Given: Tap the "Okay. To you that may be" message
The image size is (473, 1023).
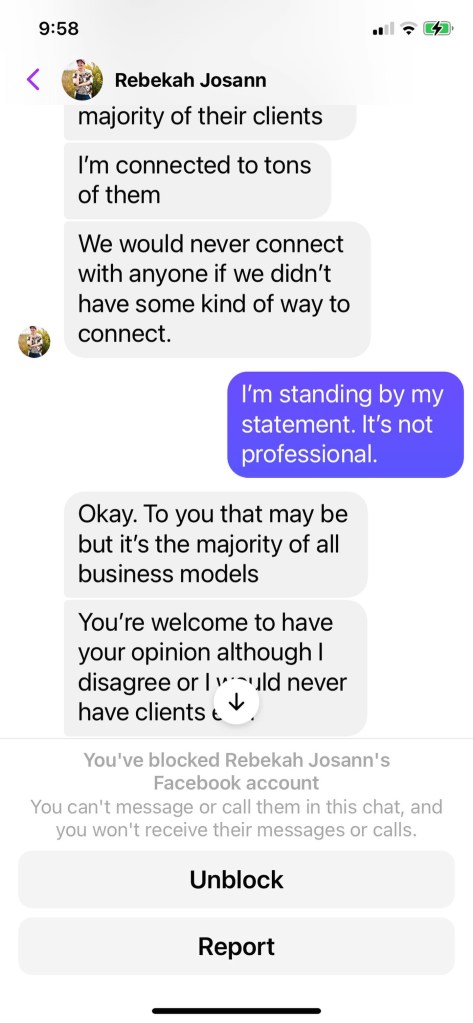Looking at the screenshot, I should tap(216, 544).
